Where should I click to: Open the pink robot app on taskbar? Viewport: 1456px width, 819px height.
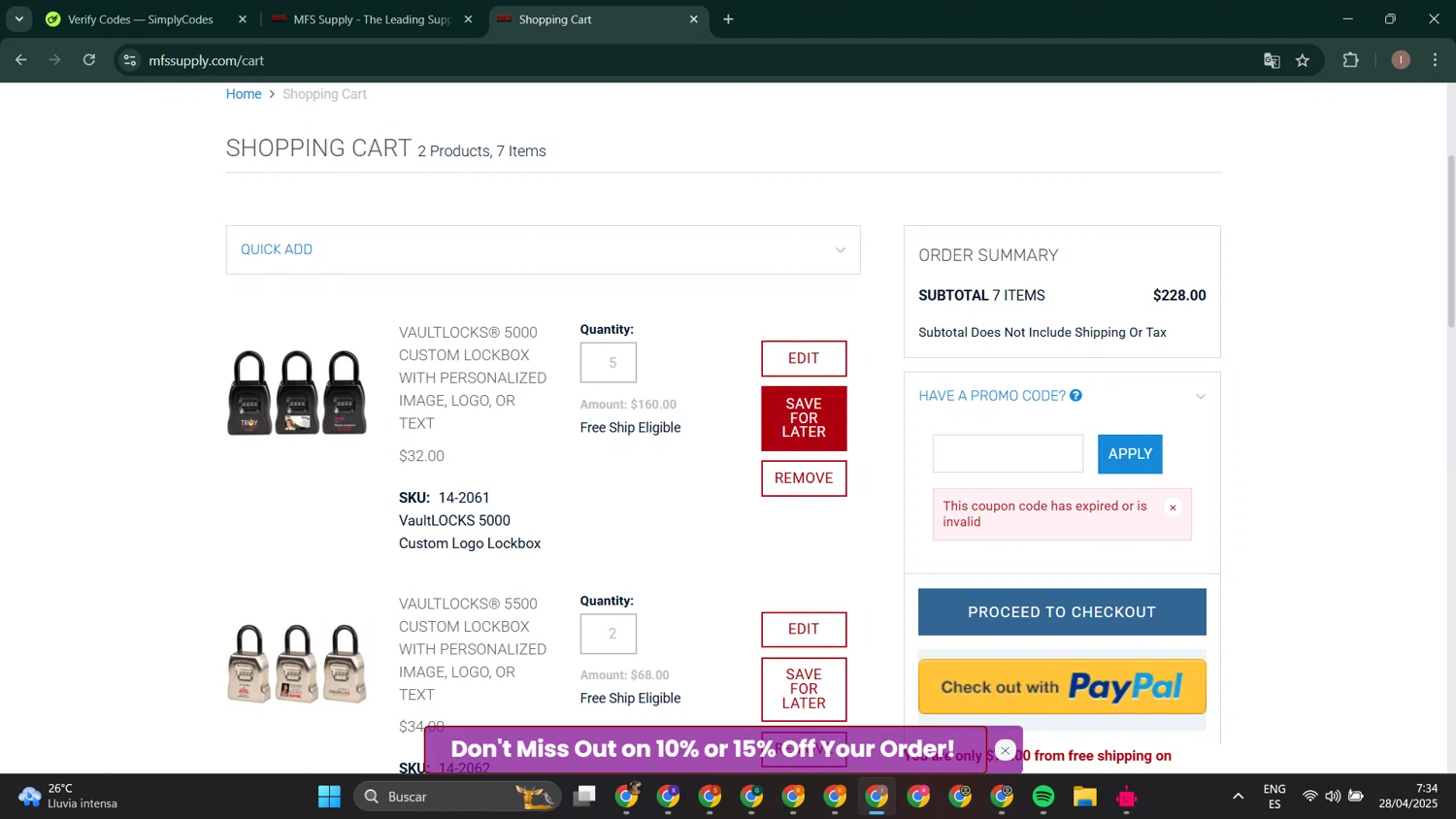pos(1127,797)
